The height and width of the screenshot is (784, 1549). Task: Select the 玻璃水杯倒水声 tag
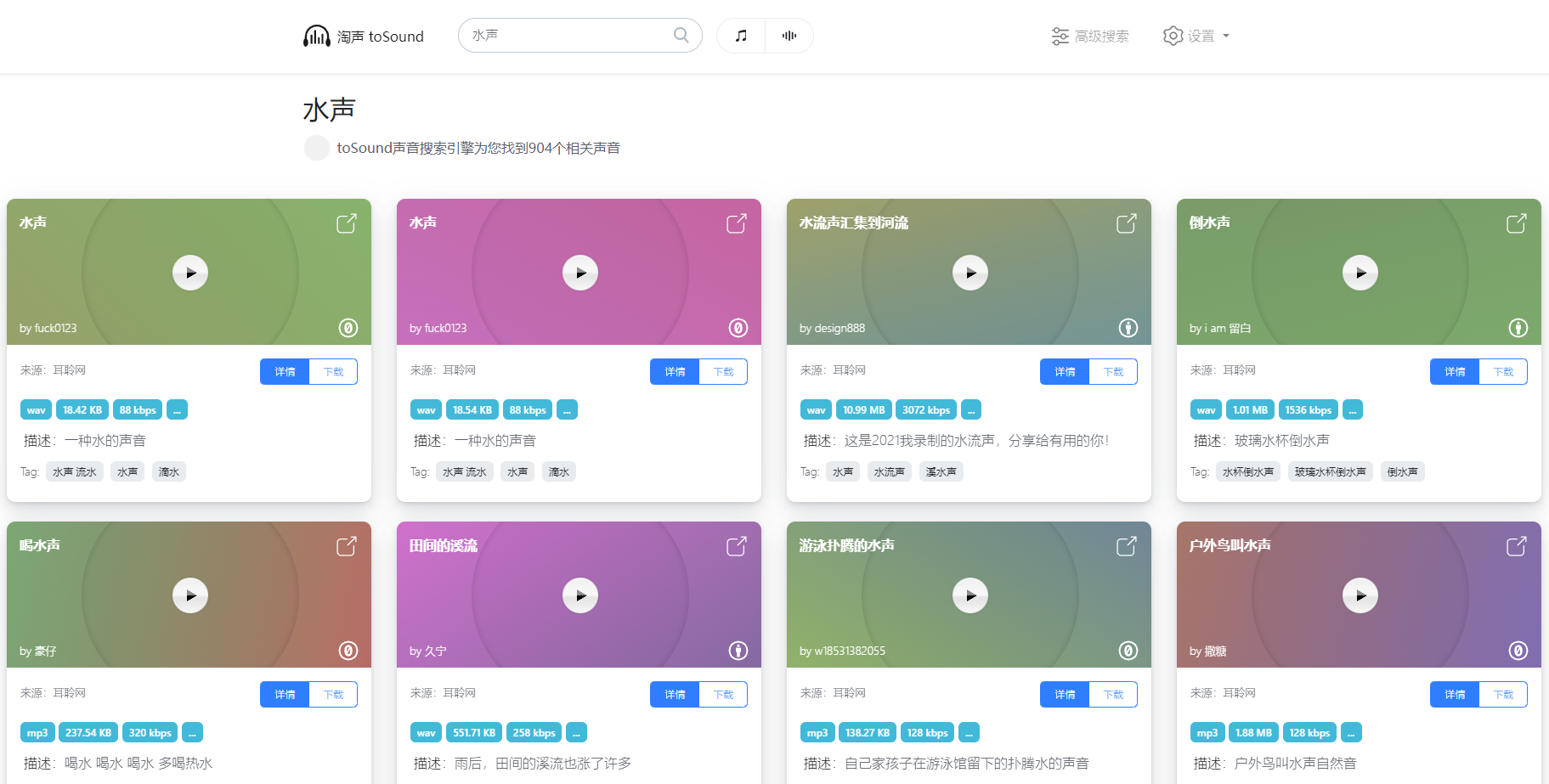(1331, 471)
